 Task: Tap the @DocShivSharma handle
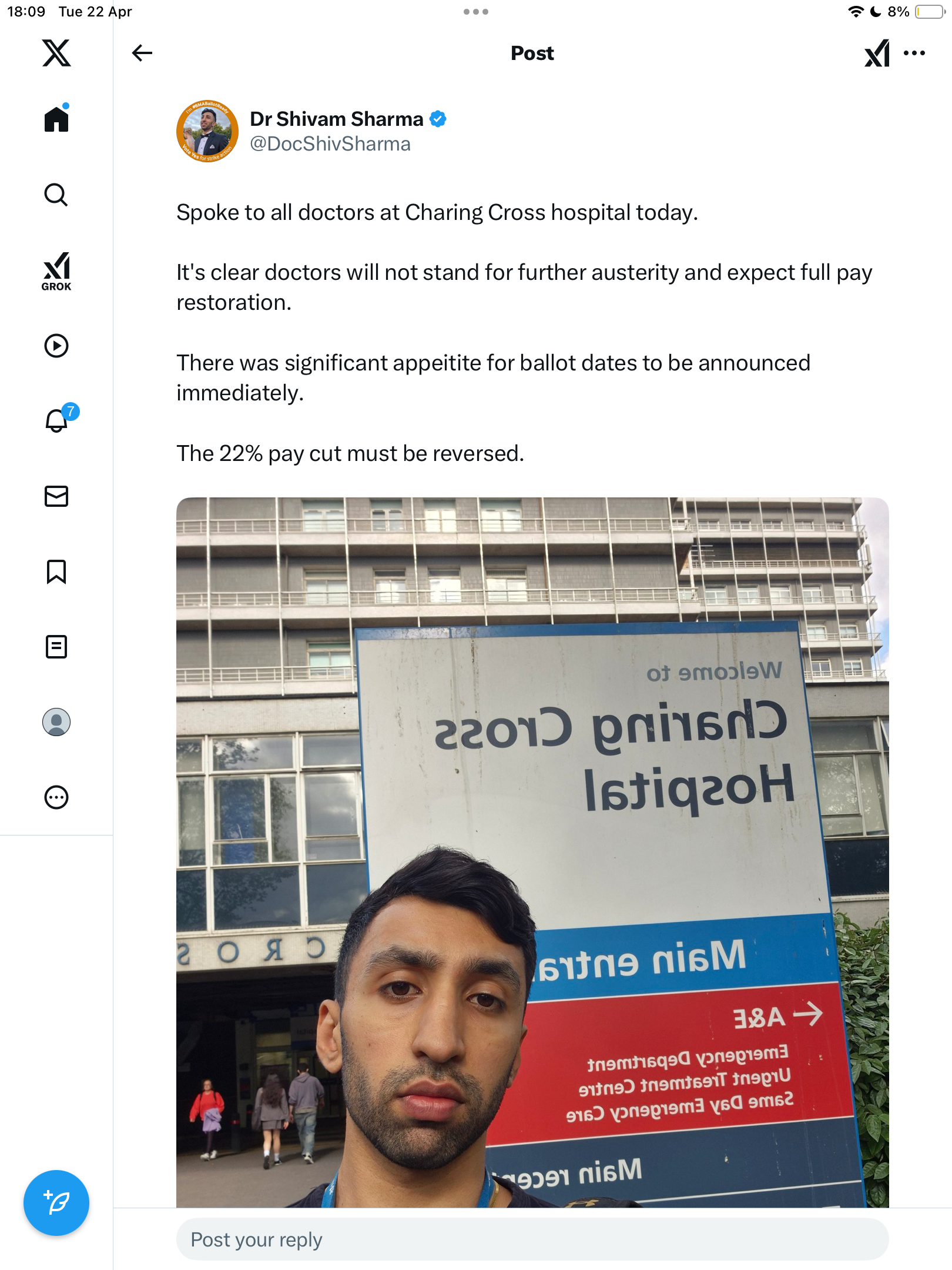tap(330, 144)
